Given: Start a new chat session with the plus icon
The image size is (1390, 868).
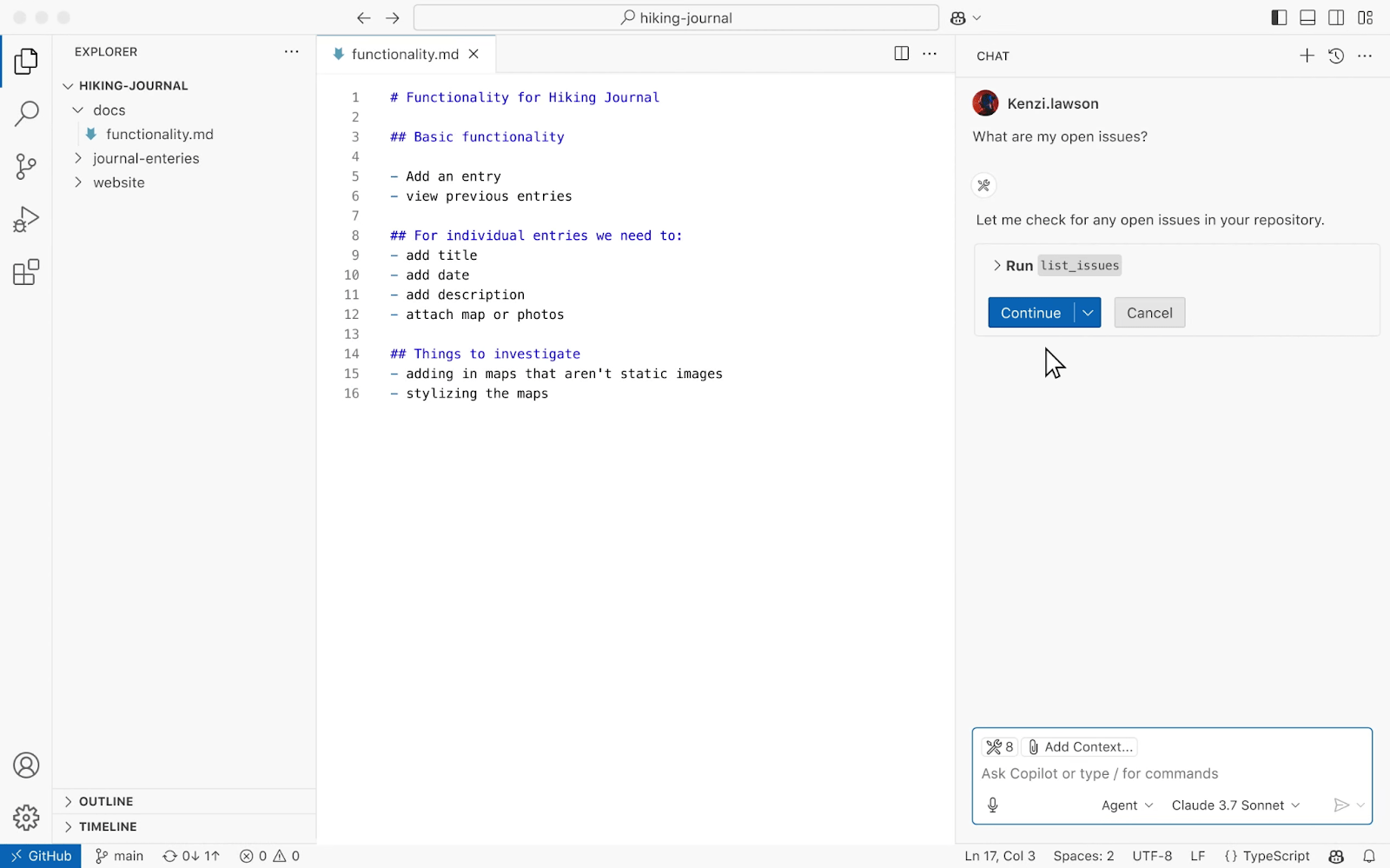Looking at the screenshot, I should tap(1306, 55).
